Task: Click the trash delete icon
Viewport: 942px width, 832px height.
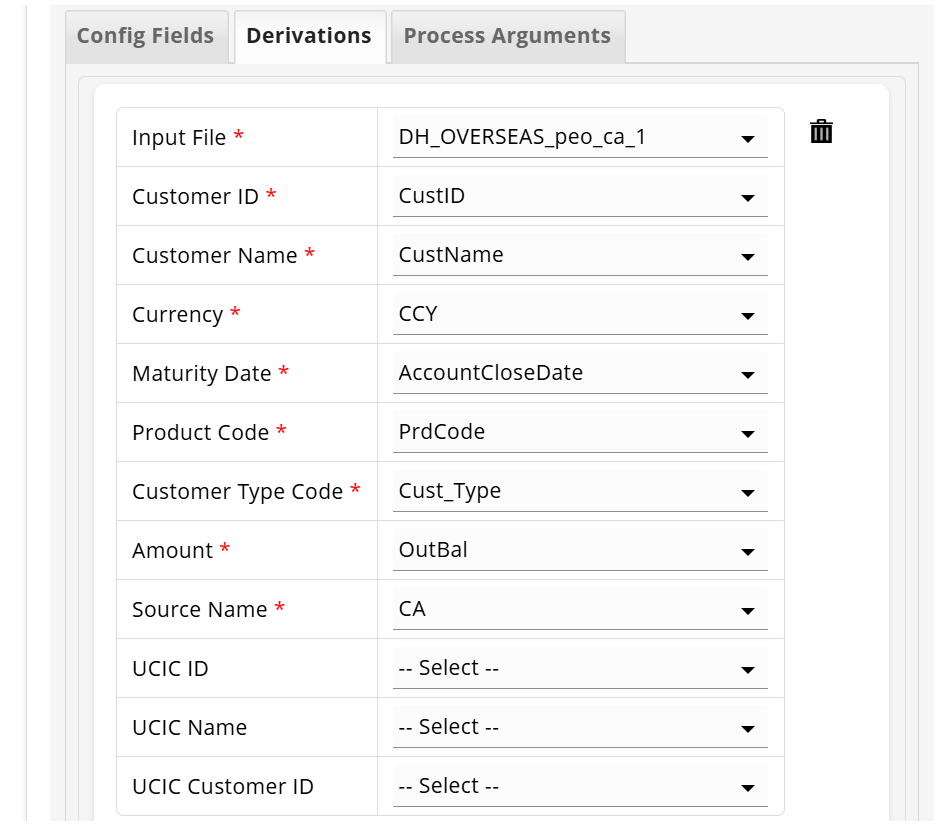Action: 821,132
